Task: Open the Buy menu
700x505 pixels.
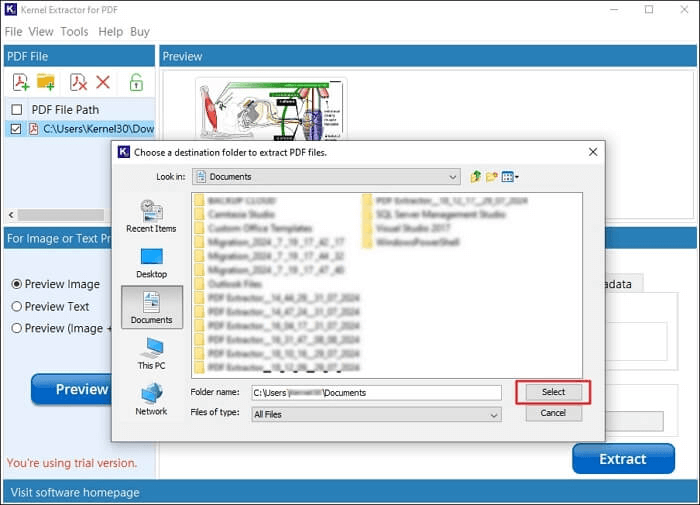Action: coord(140,32)
